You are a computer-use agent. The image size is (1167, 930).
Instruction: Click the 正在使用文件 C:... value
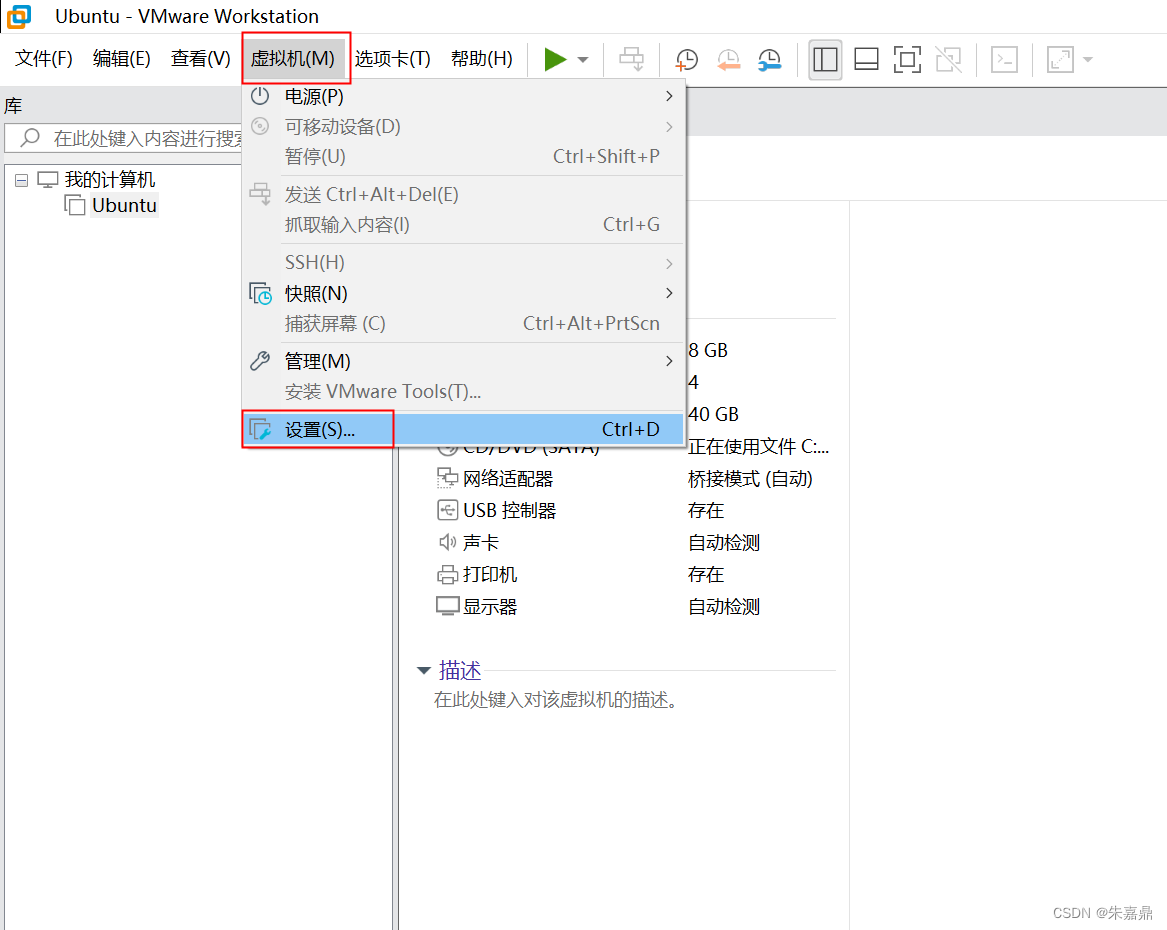coord(758,446)
